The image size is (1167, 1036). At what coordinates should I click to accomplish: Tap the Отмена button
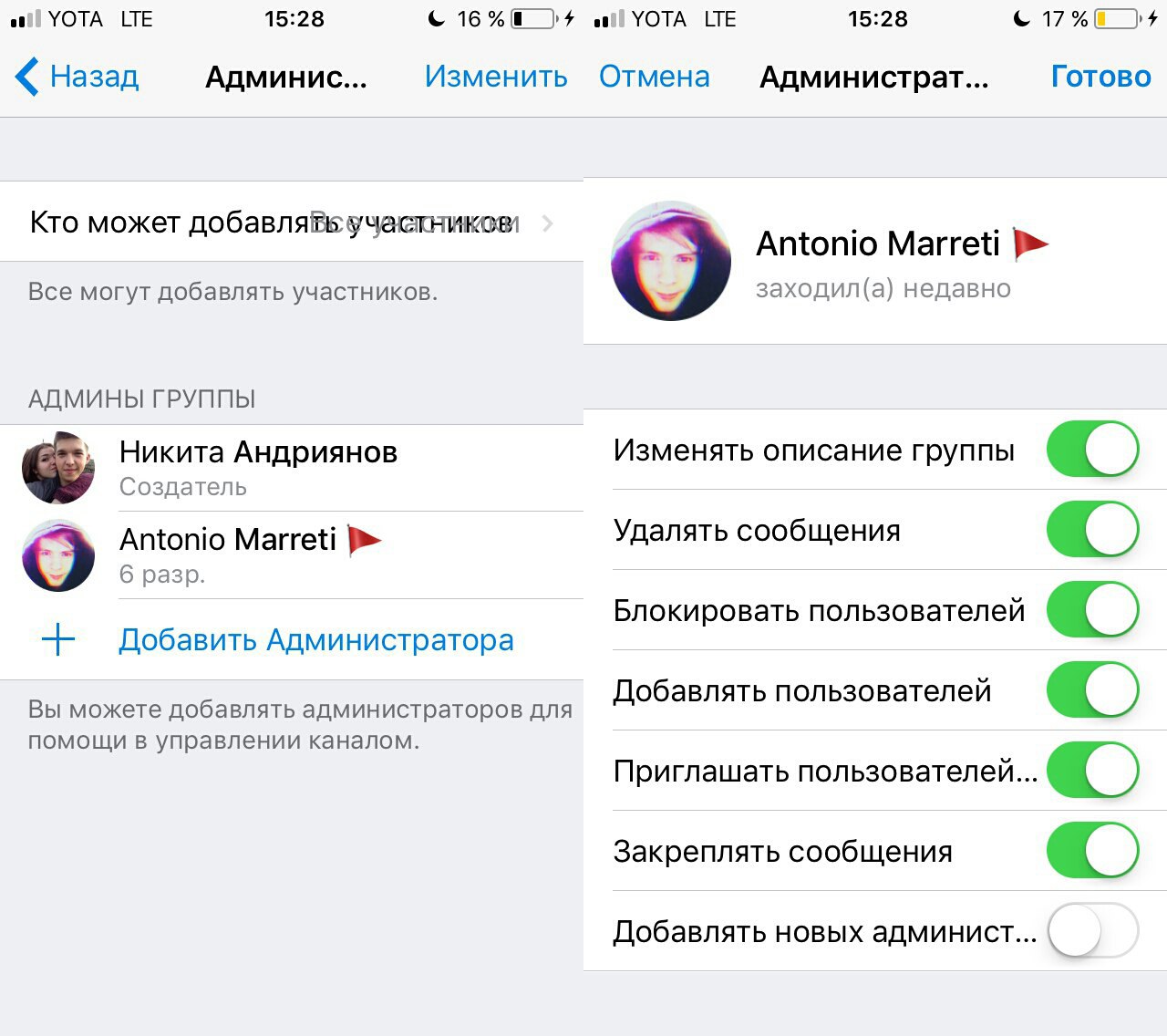click(655, 77)
